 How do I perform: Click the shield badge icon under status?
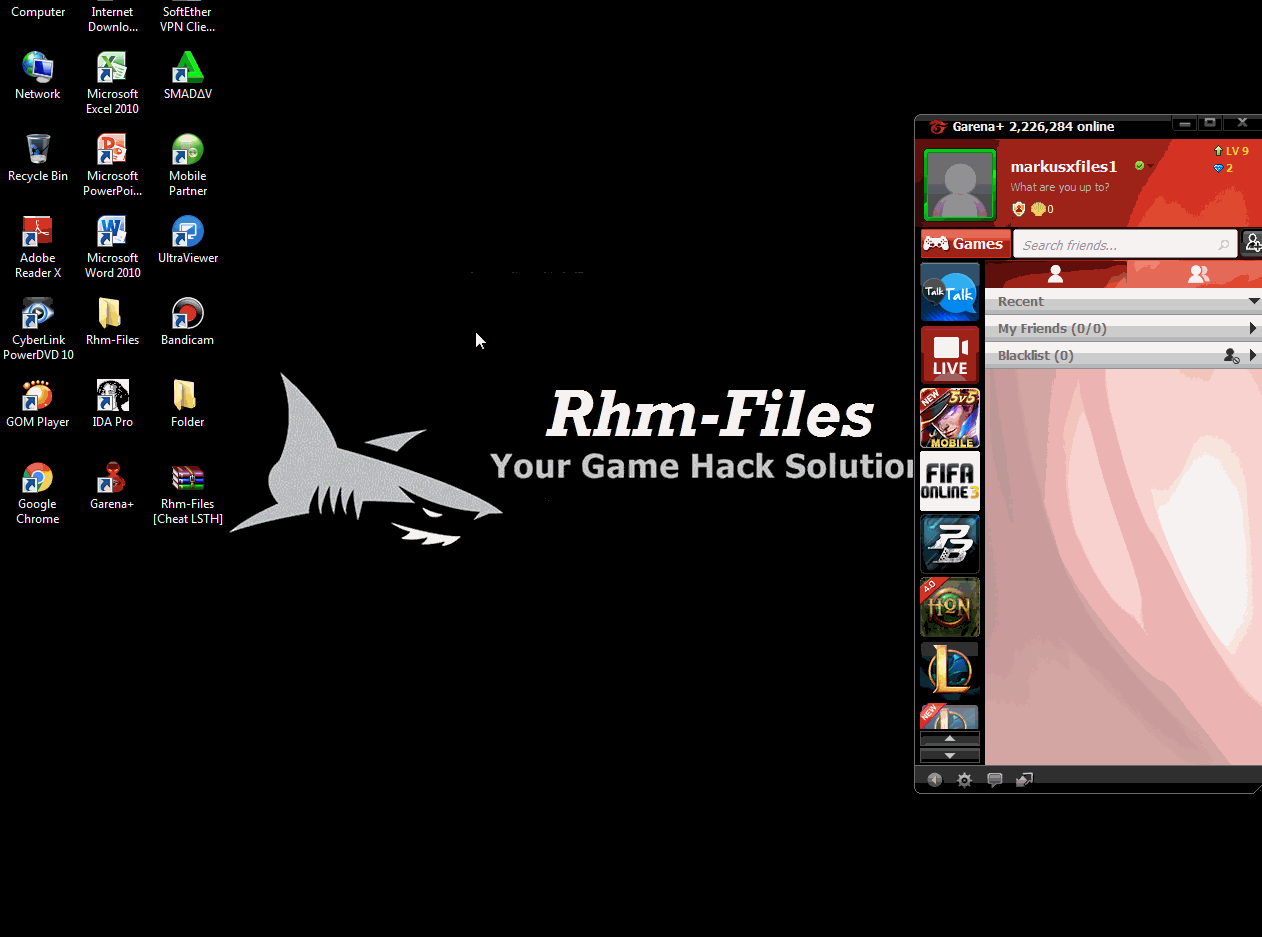coord(1018,209)
